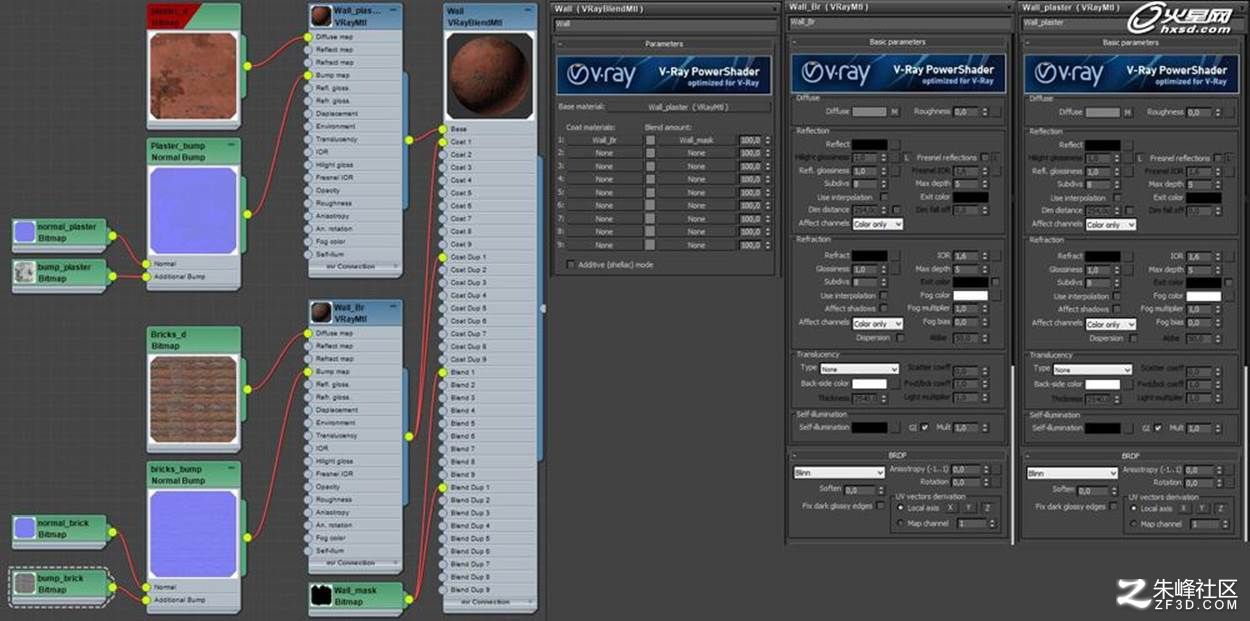Toggle Fix dark glossy edges in Wall_plaster panel
Image resolution: width=1250 pixels, height=621 pixels.
point(1113,507)
